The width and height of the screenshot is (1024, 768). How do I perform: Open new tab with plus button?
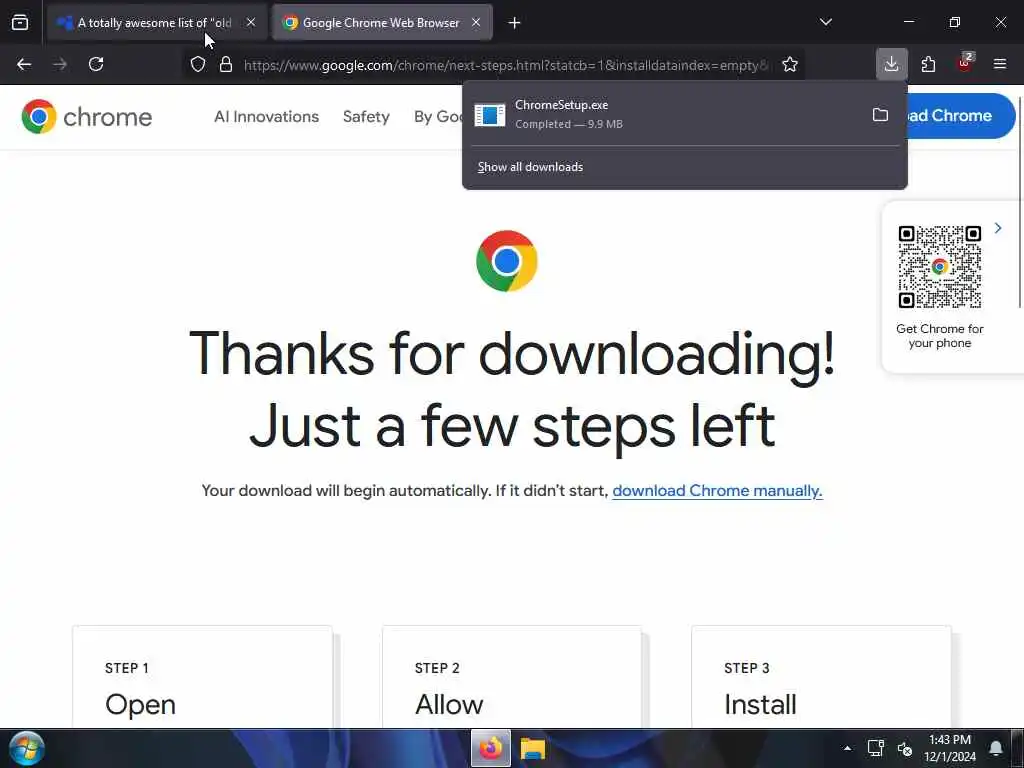click(515, 23)
